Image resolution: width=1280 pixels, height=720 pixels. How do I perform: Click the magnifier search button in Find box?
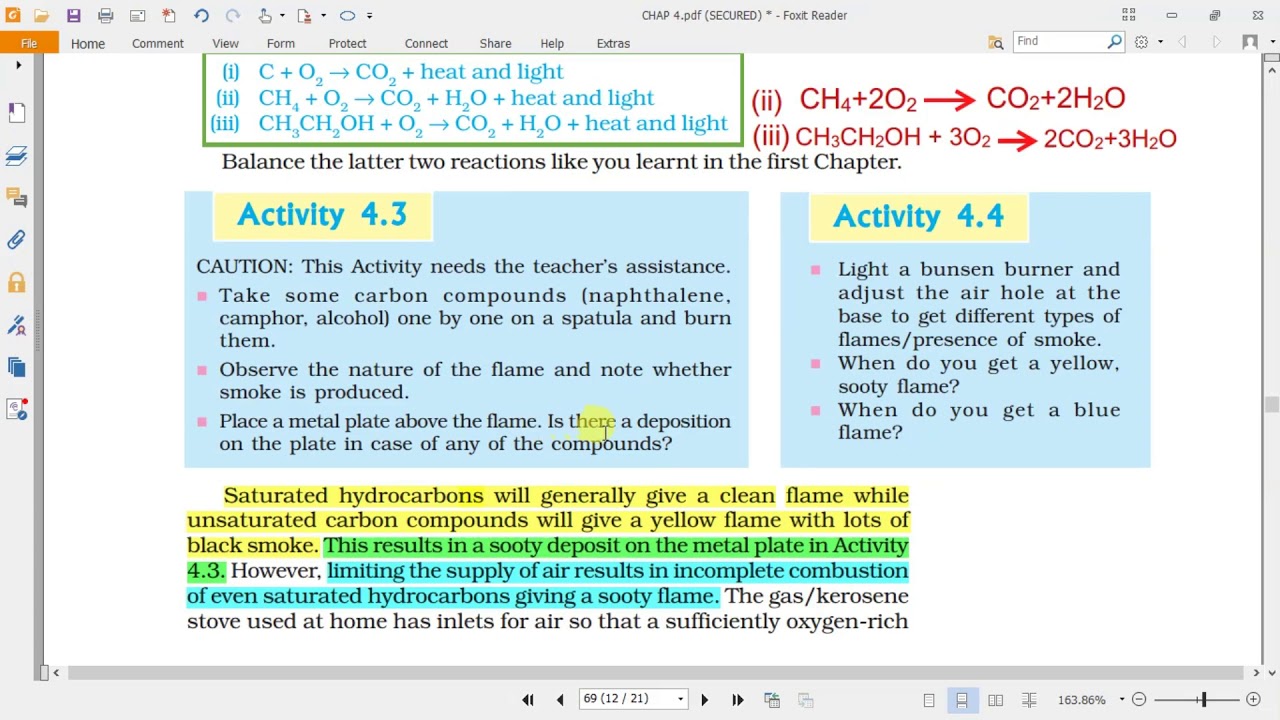coord(1115,41)
